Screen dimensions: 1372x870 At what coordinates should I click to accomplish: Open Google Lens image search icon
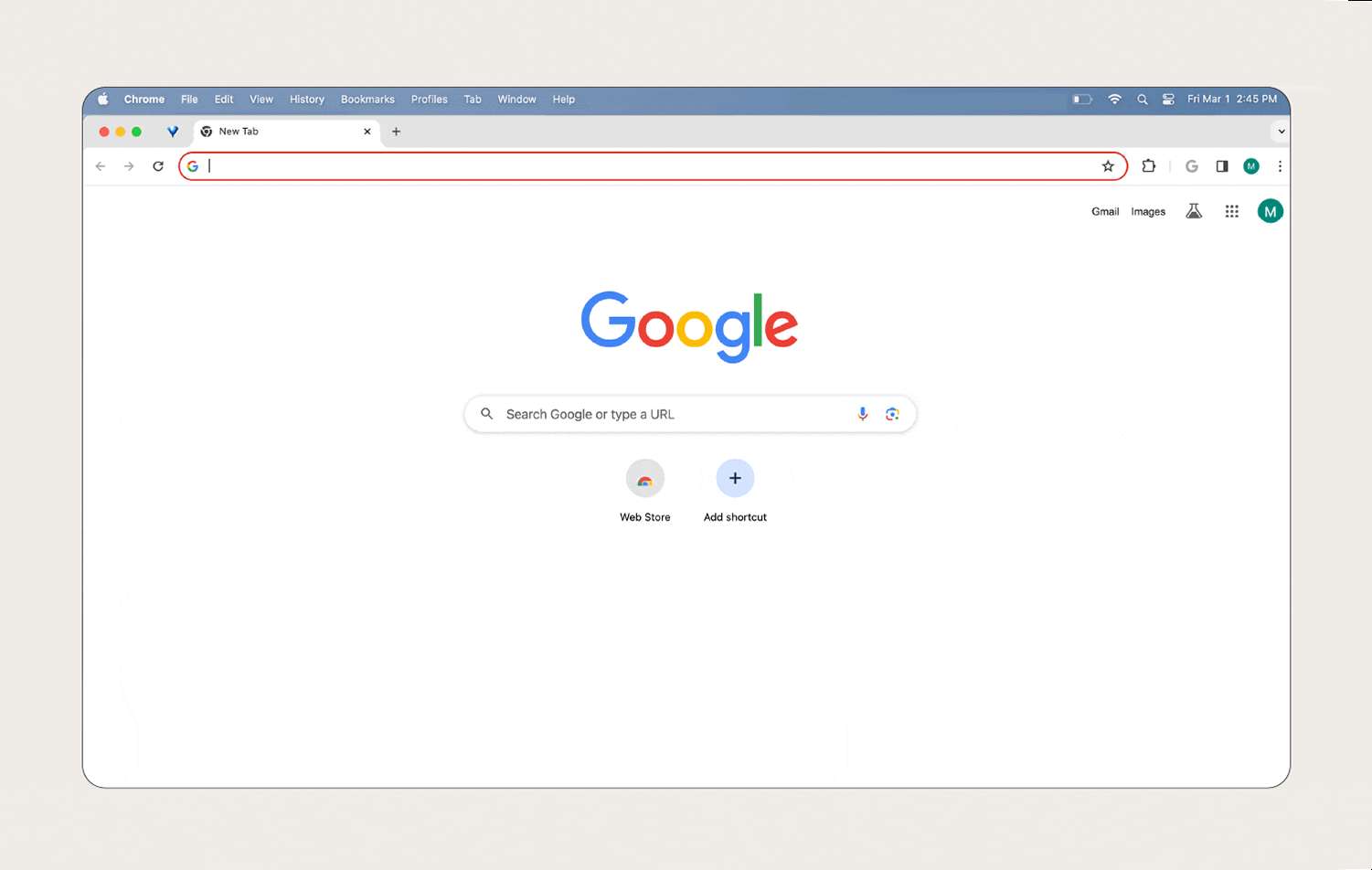click(892, 414)
